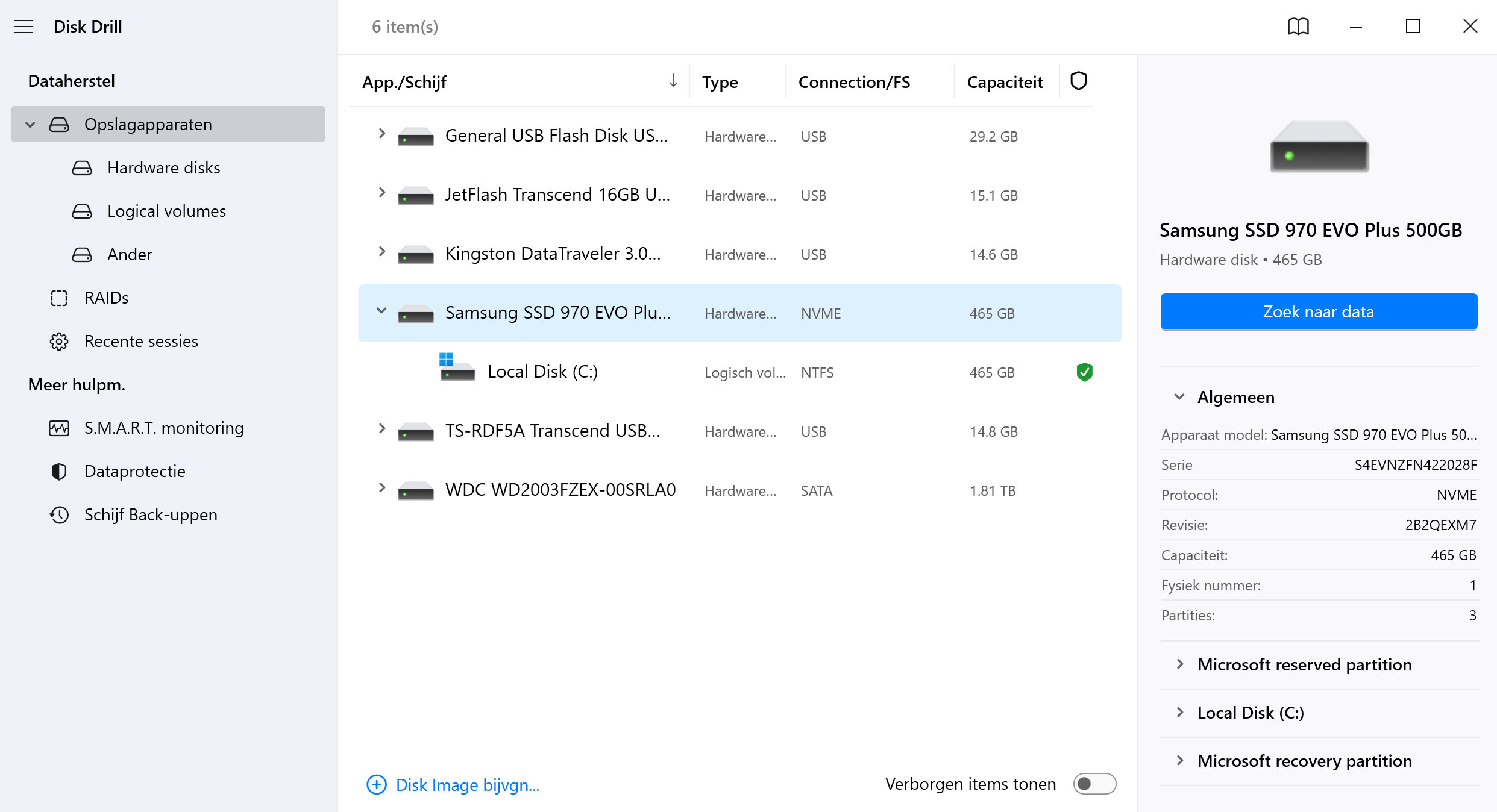This screenshot has width=1497, height=812.
Task: Click Disk Image bijvgn... link
Action: 466,785
